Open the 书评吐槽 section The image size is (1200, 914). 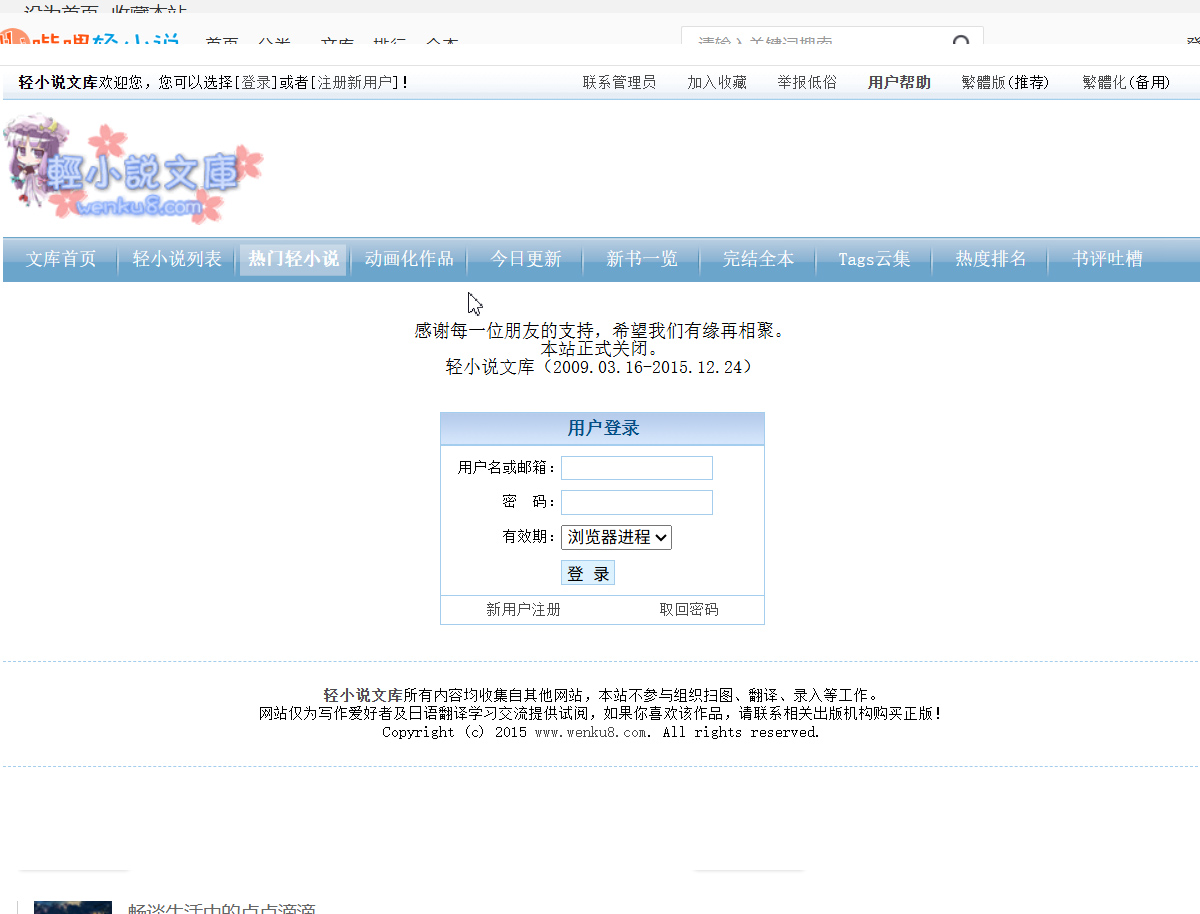point(1106,259)
